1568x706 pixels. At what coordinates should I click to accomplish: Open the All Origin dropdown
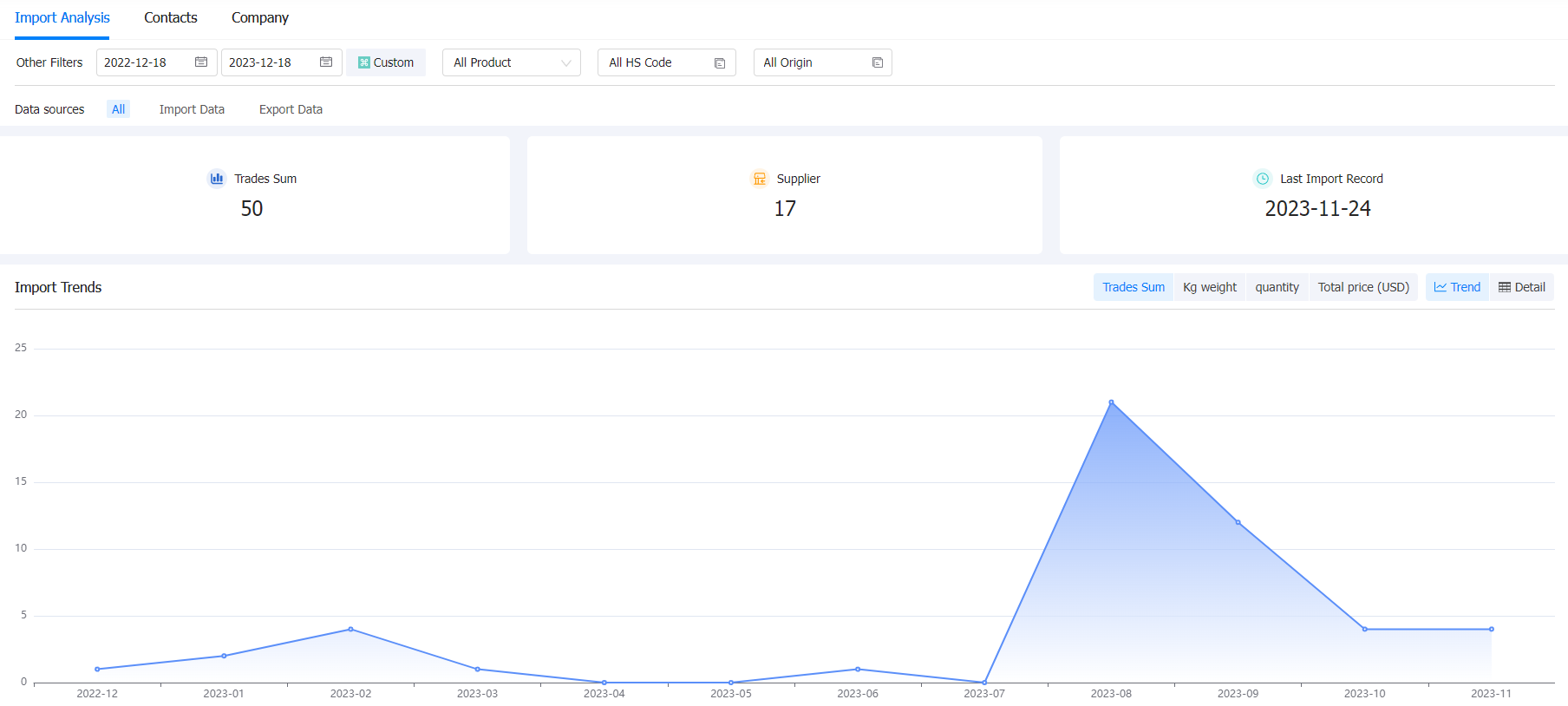(x=823, y=62)
